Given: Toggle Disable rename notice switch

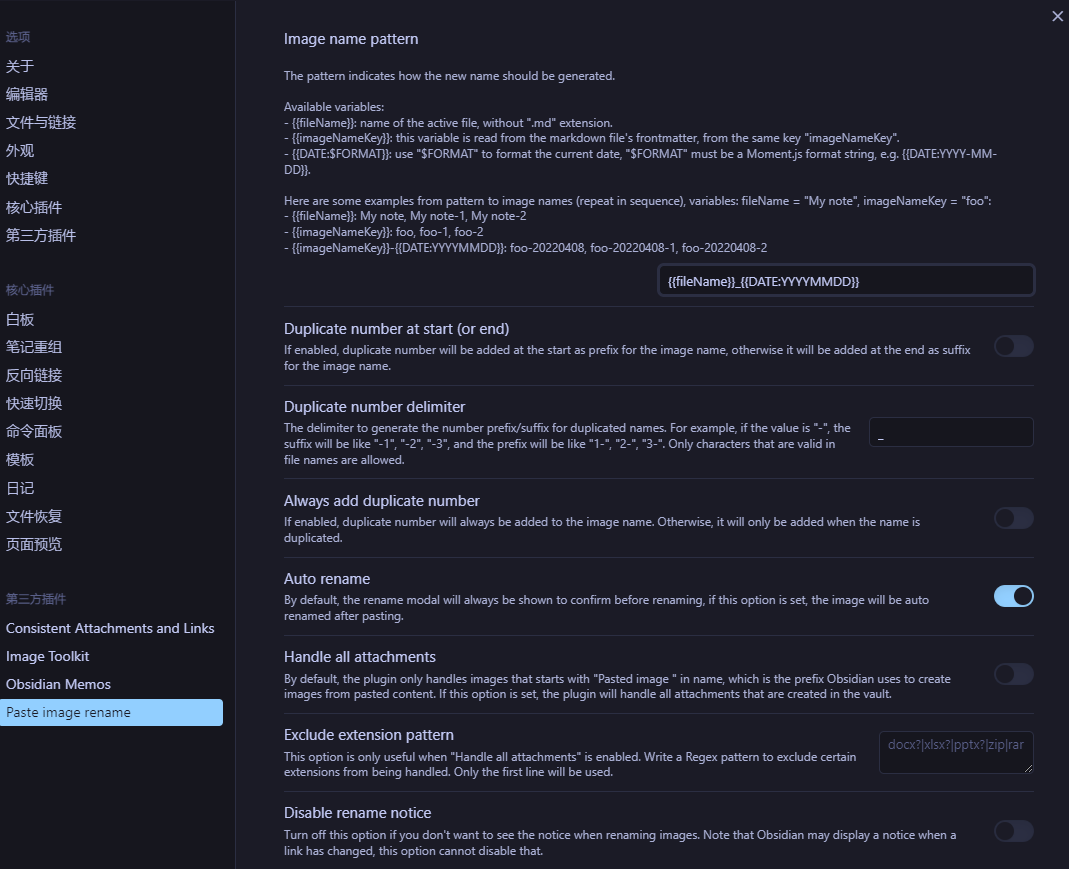Looking at the screenshot, I should click(x=1013, y=831).
